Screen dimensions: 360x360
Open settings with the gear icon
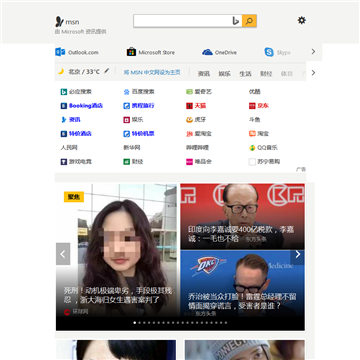[x=302, y=20]
